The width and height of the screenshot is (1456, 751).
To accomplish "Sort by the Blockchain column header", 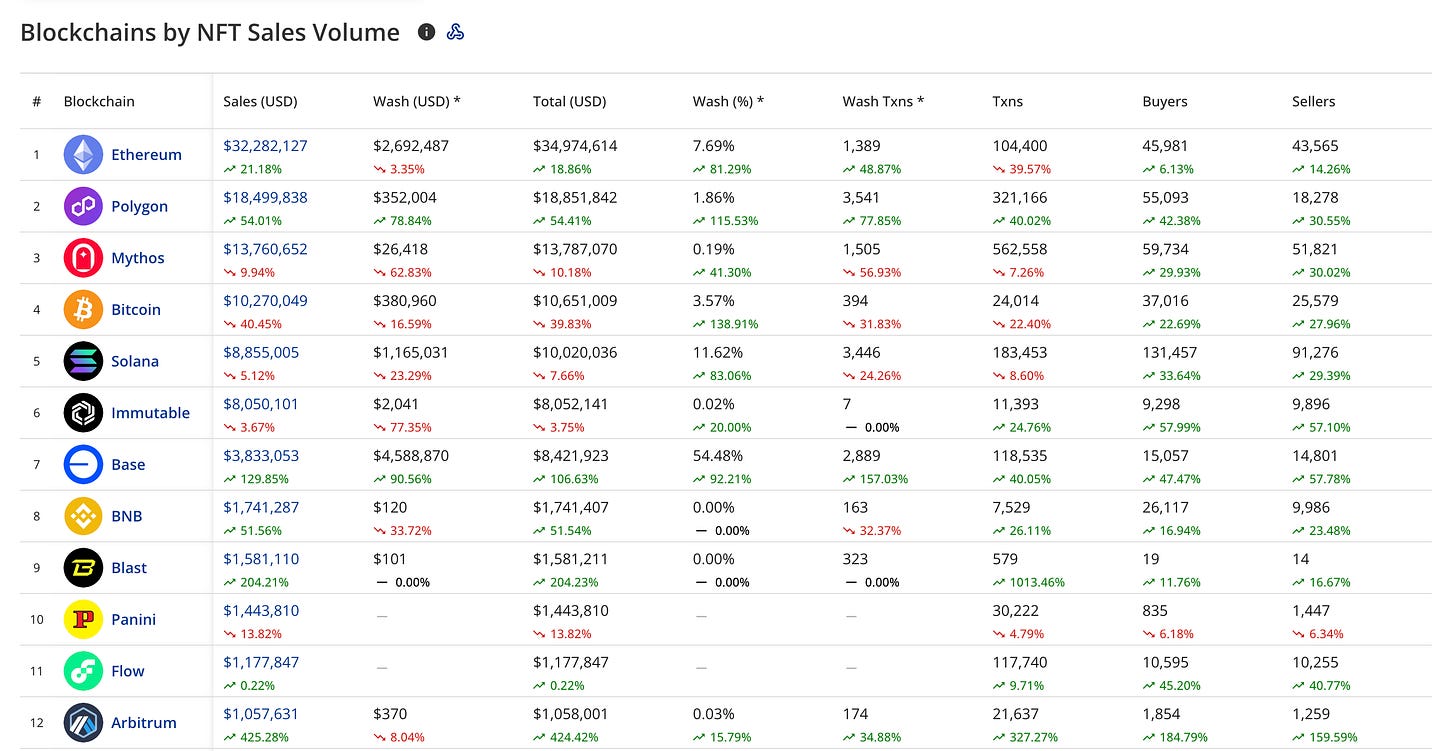I will (99, 101).
